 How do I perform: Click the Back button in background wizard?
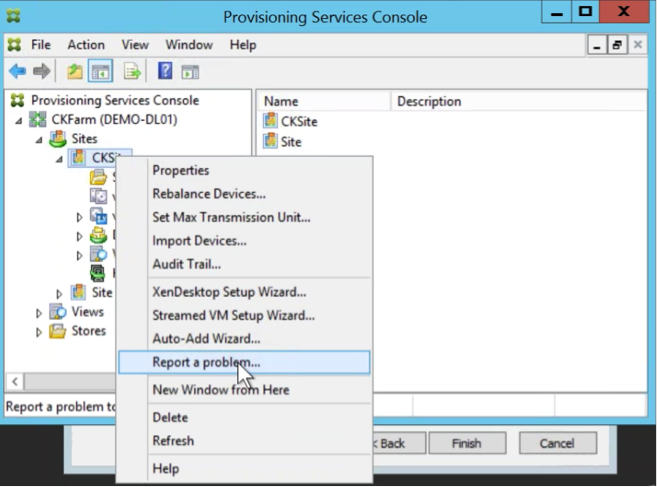[x=399, y=443]
